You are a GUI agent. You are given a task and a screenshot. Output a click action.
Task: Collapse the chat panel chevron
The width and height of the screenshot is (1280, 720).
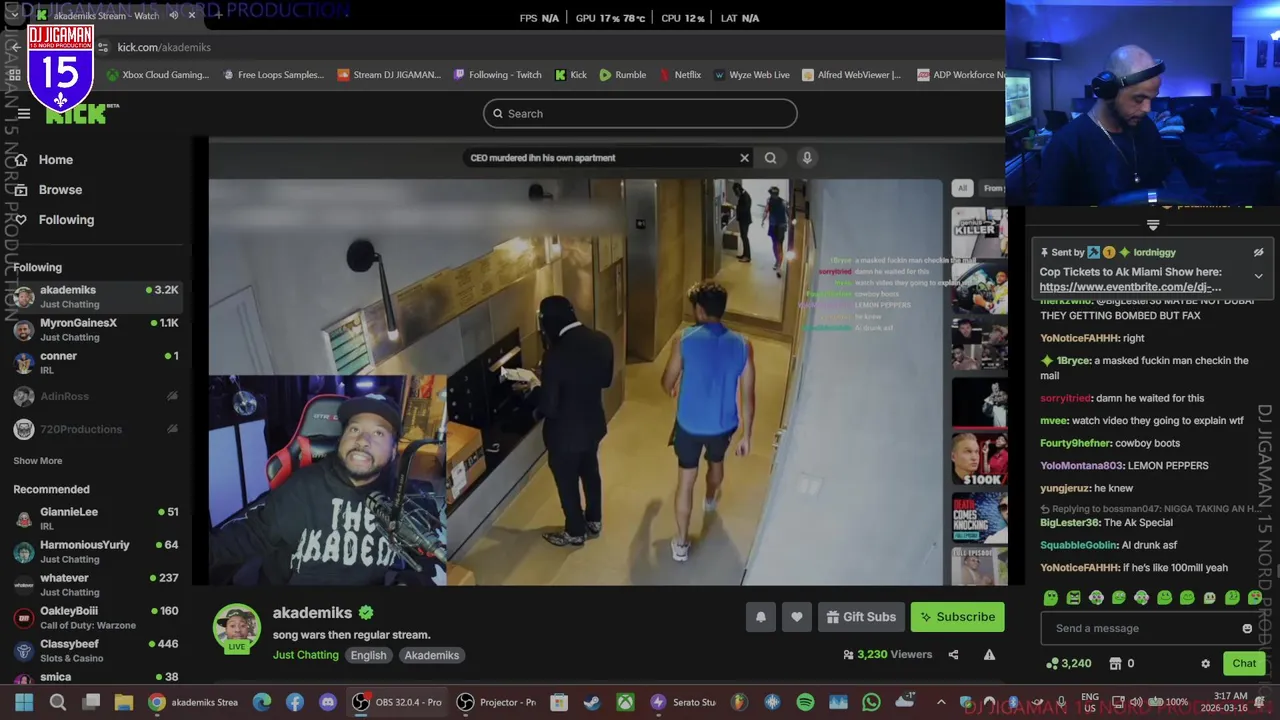tap(1153, 226)
